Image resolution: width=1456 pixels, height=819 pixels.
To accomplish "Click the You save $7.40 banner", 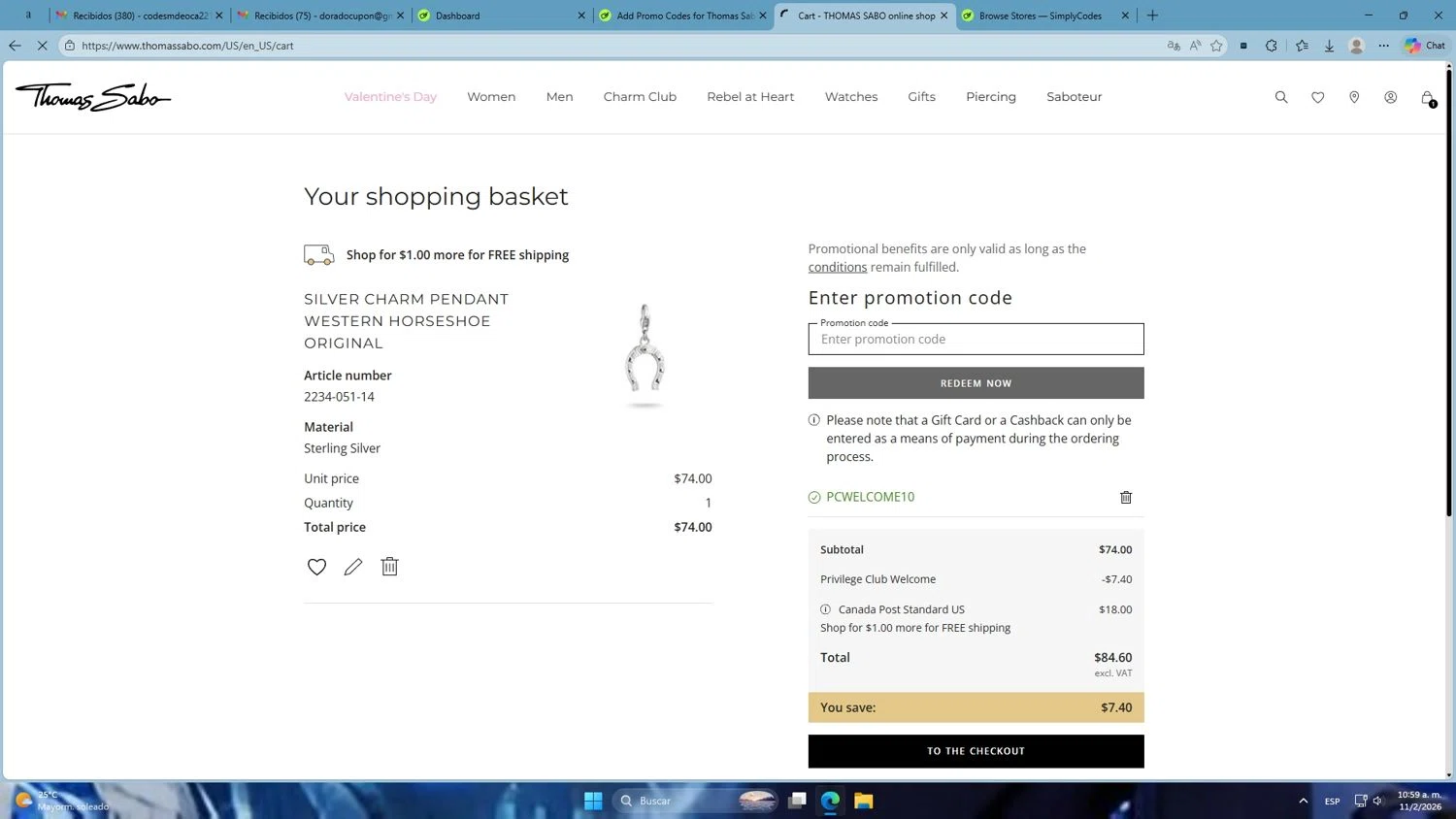I will click(976, 707).
